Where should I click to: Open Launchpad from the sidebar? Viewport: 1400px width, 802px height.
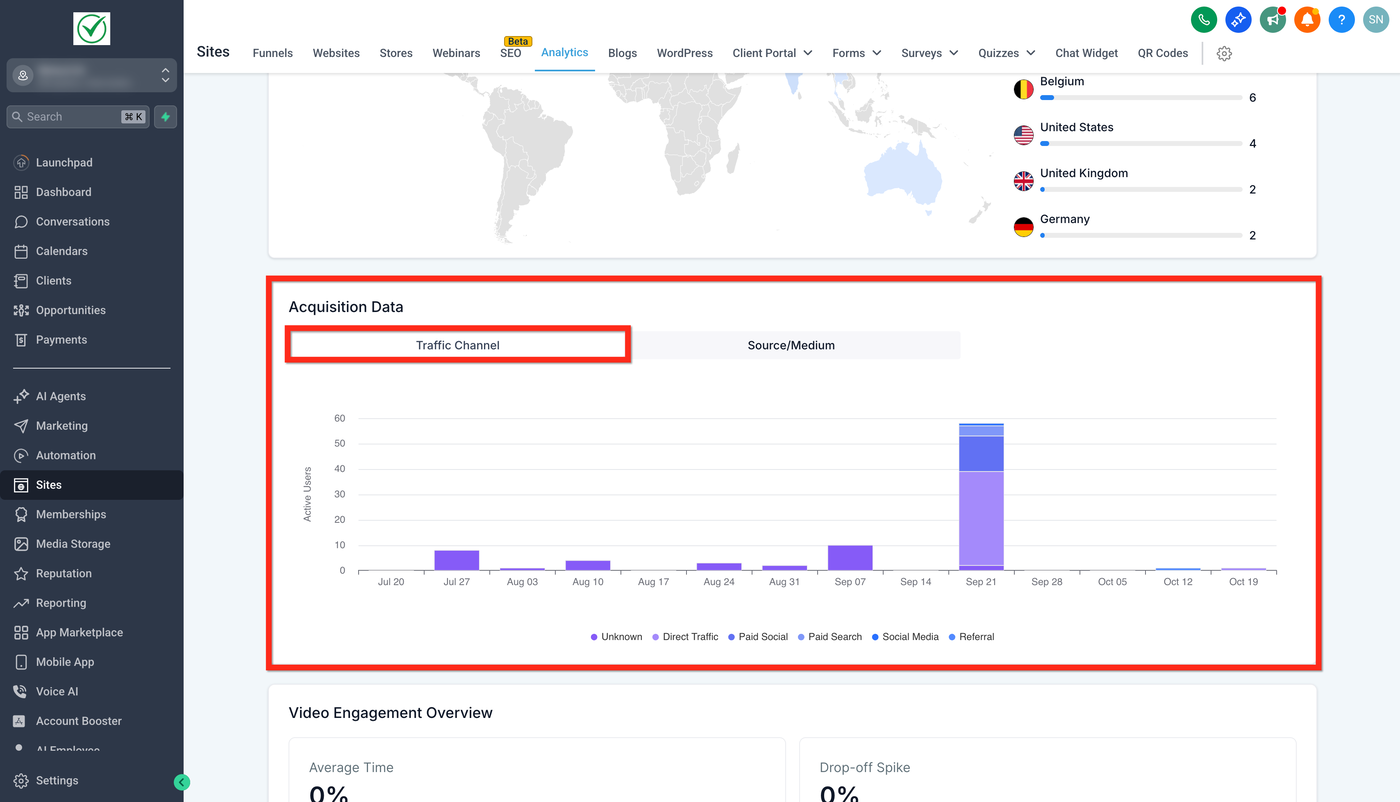pos(64,163)
